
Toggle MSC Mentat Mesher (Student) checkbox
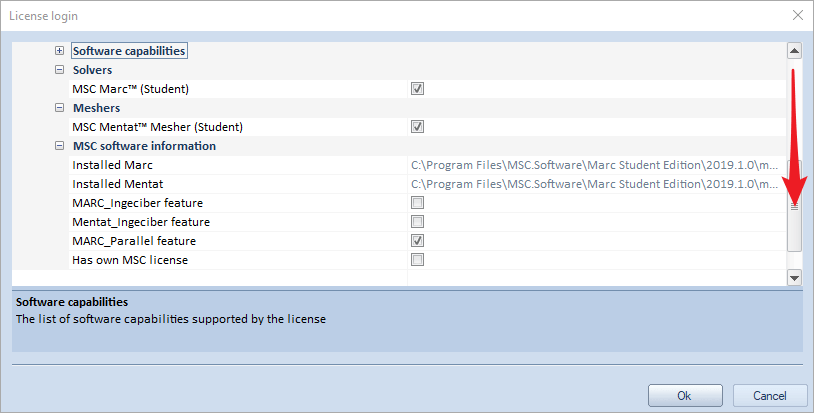coord(418,127)
